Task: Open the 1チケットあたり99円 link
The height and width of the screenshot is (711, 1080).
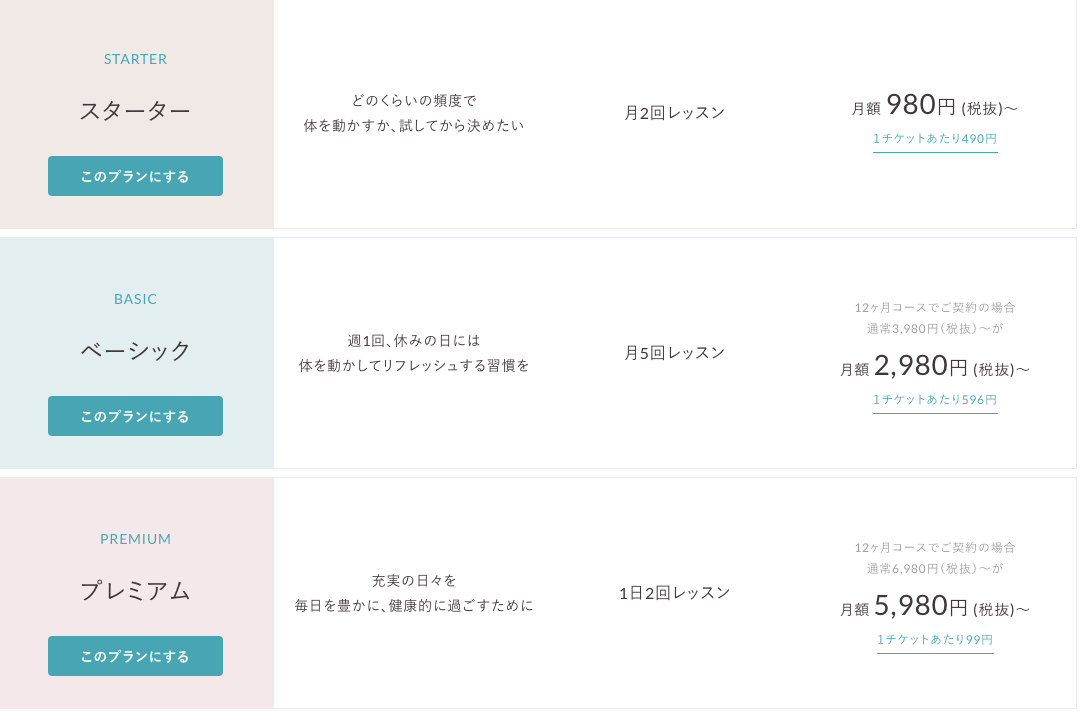Action: tap(935, 639)
